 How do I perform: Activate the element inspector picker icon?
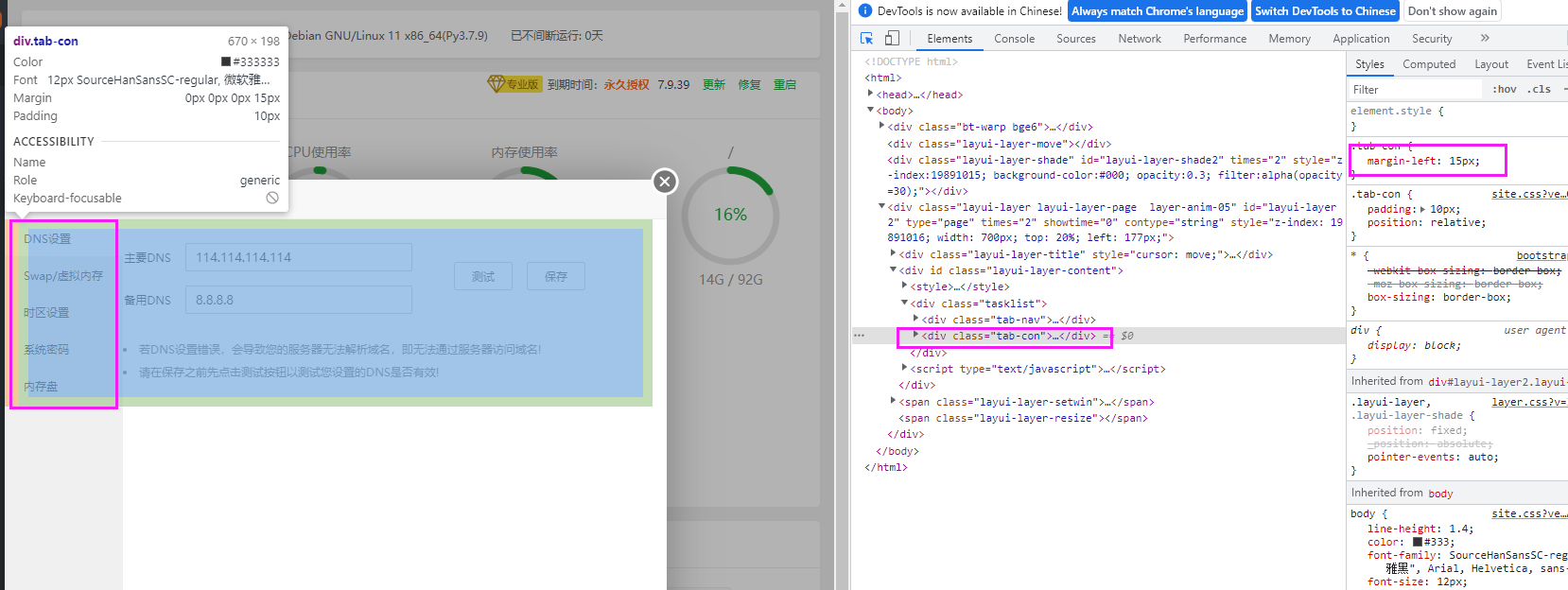(866, 38)
